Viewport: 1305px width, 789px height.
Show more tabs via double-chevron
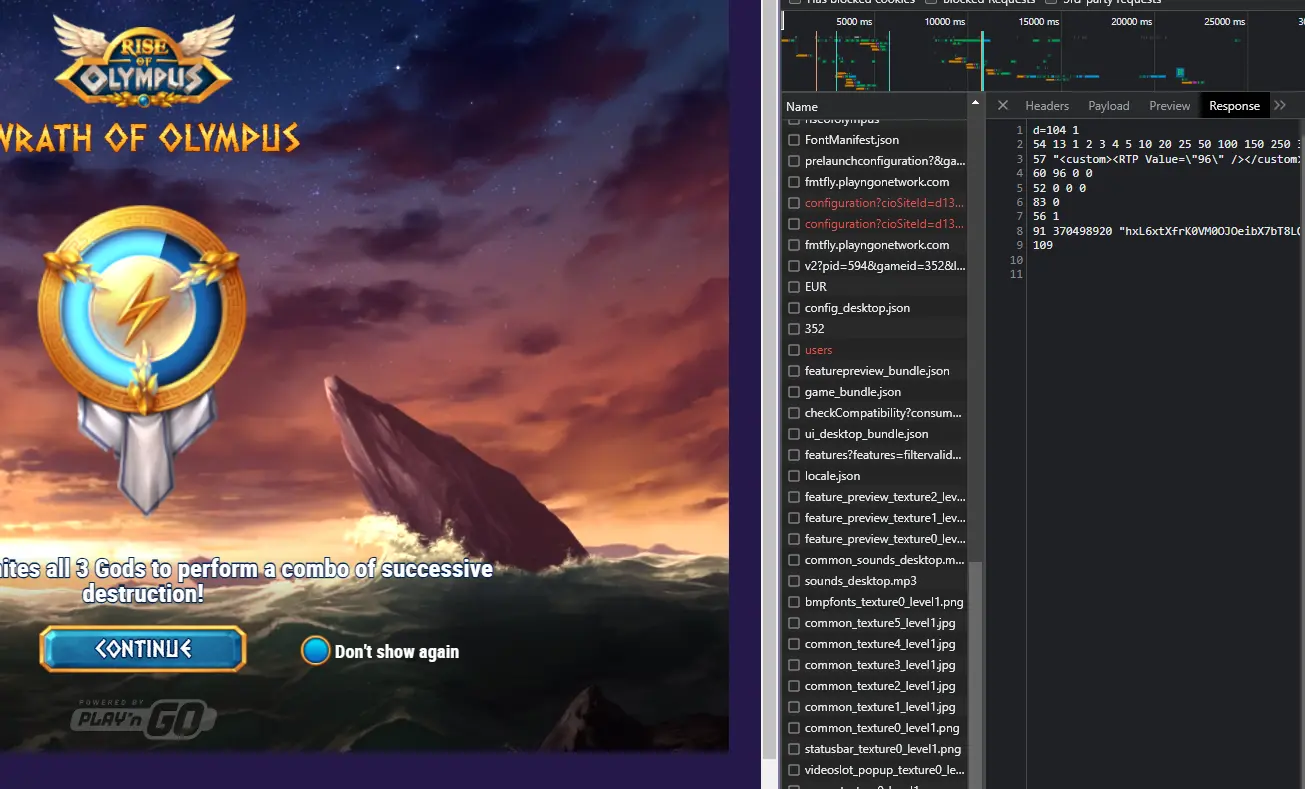point(1280,105)
